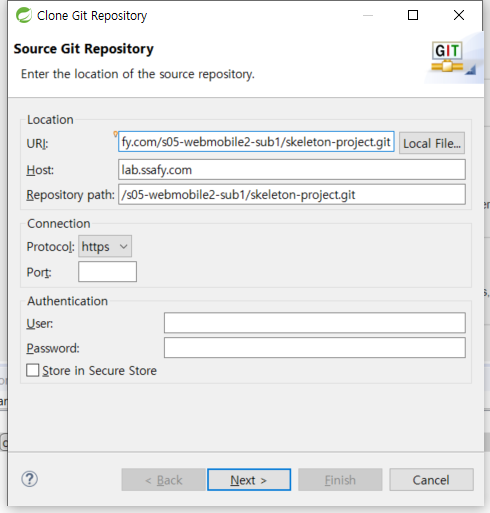The height and width of the screenshot is (513, 490).
Task: Close the Clone Git Repository dialog
Action: (459, 15)
